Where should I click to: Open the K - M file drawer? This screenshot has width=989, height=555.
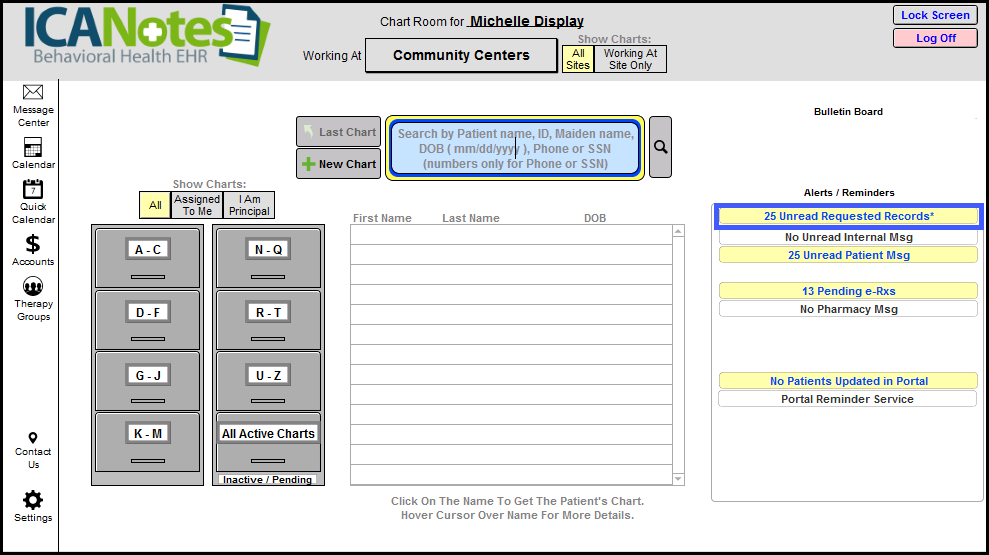pos(148,442)
